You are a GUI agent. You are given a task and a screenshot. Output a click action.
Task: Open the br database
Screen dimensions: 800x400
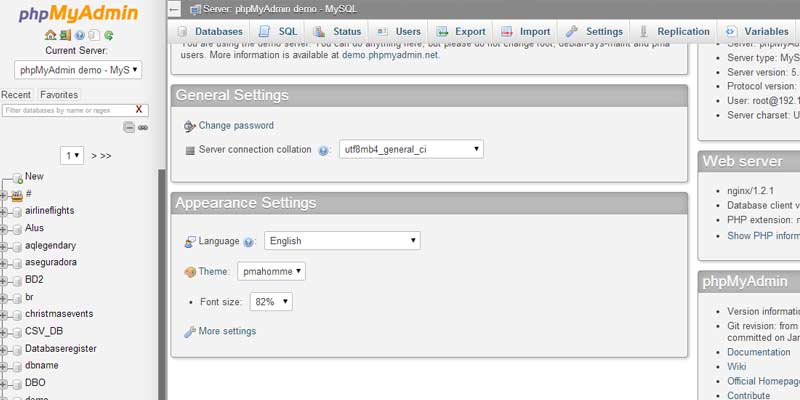pos(29,296)
